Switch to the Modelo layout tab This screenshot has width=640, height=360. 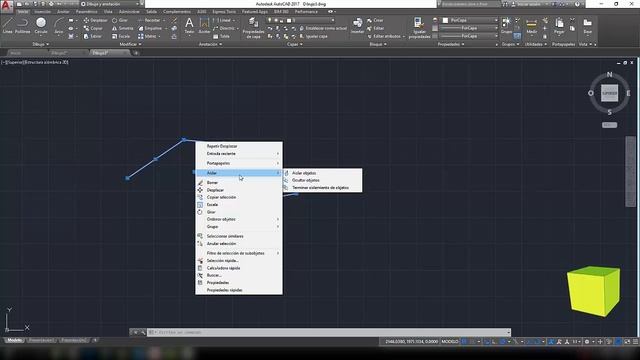point(15,340)
